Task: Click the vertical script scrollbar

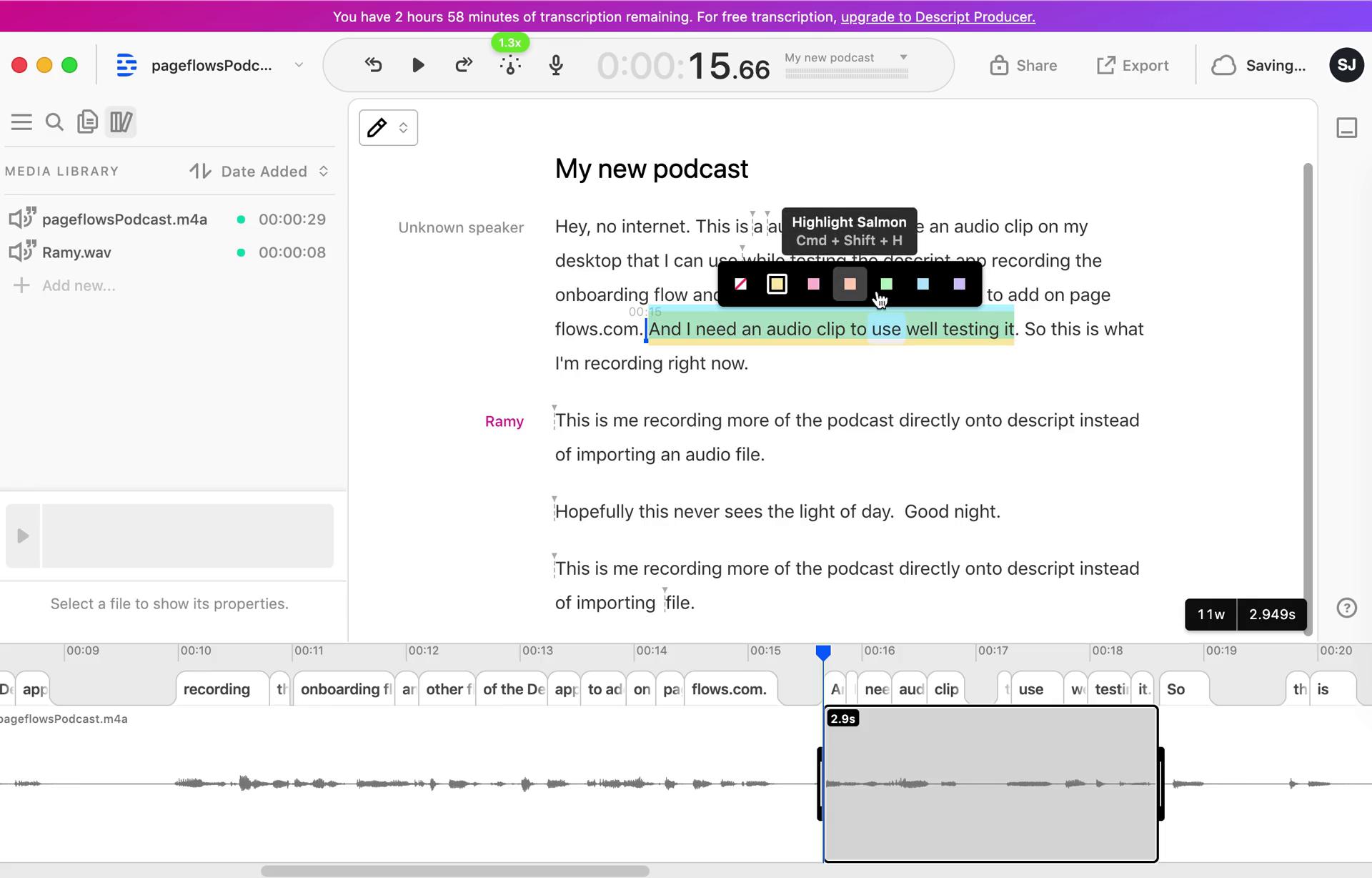Action: click(1308, 399)
